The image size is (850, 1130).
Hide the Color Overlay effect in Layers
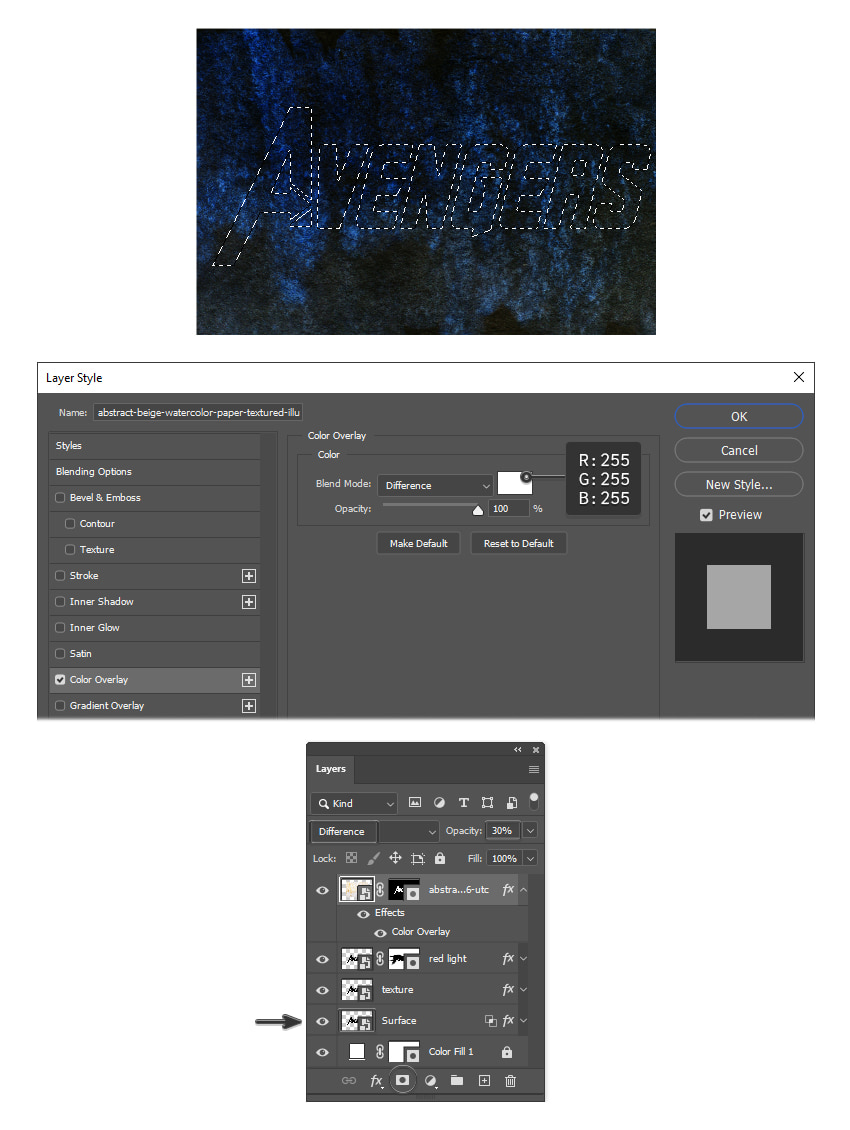[380, 933]
